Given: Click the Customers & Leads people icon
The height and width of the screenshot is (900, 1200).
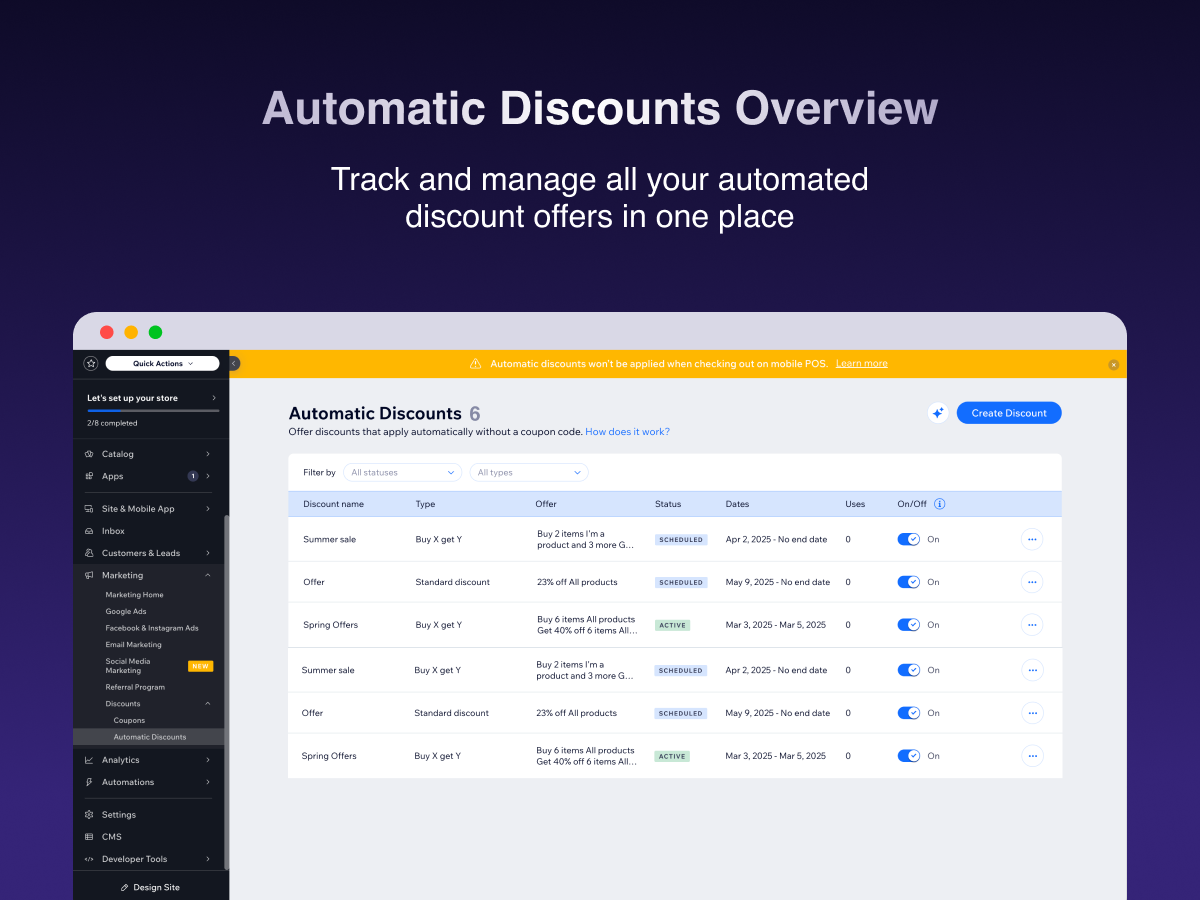Looking at the screenshot, I should 90,553.
